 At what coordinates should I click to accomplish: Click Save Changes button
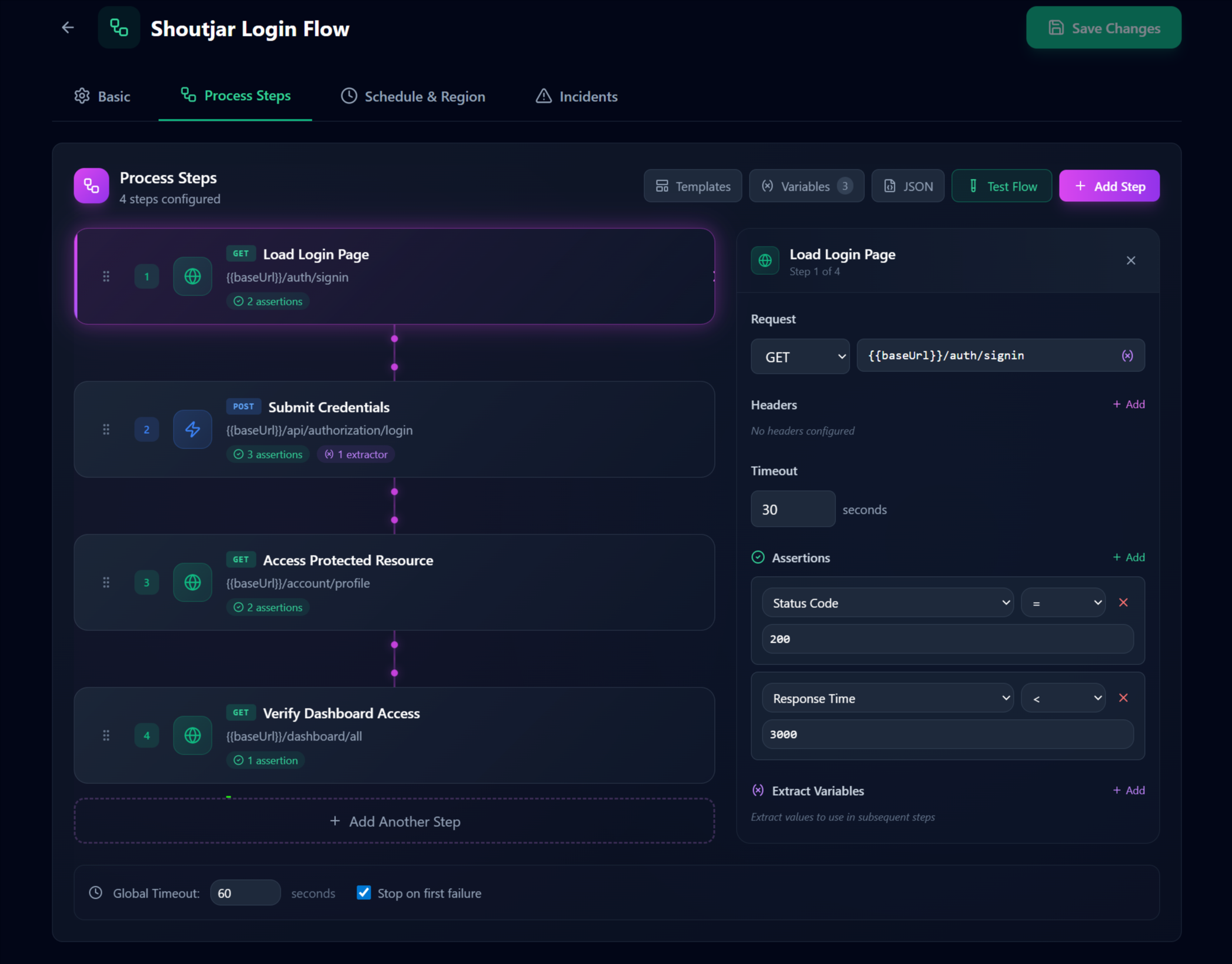(x=1103, y=28)
